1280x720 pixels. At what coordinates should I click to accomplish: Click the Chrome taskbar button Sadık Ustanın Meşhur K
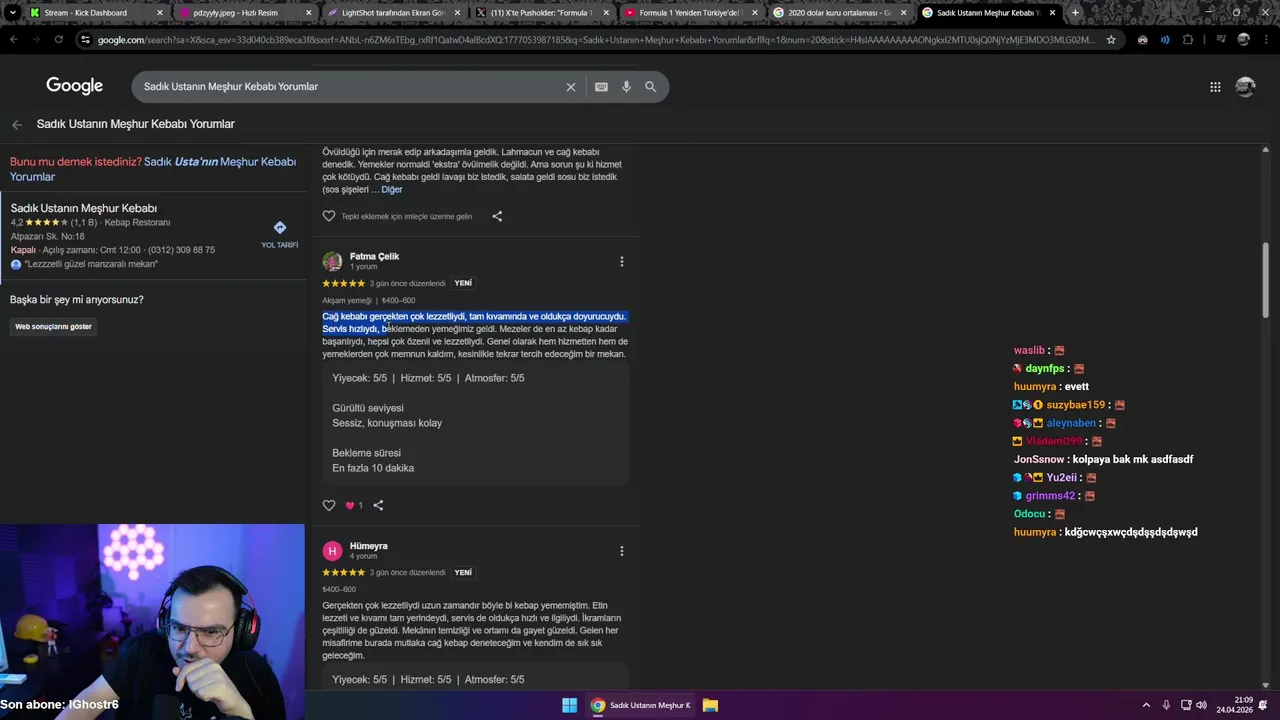click(641, 705)
